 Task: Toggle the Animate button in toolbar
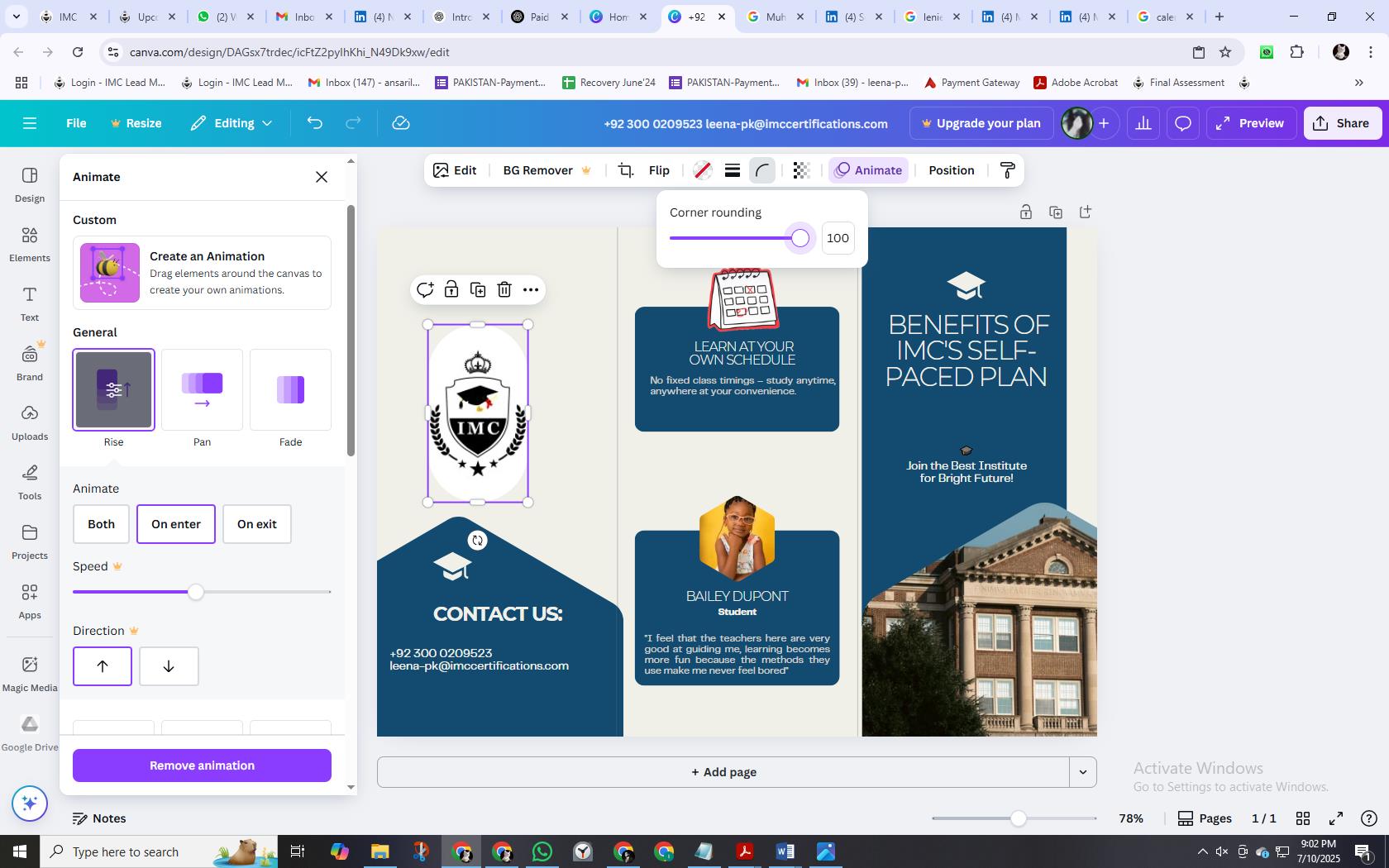coord(868,170)
